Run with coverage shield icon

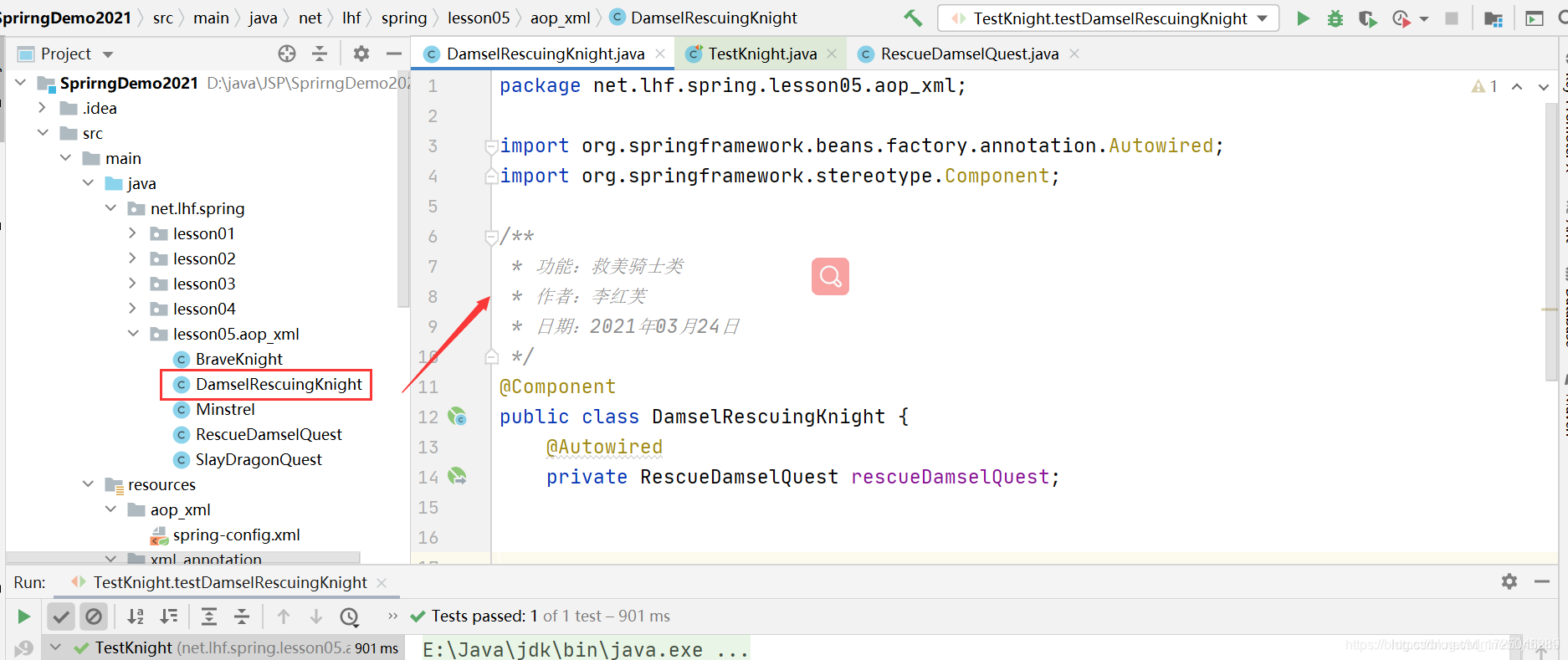(x=1368, y=18)
